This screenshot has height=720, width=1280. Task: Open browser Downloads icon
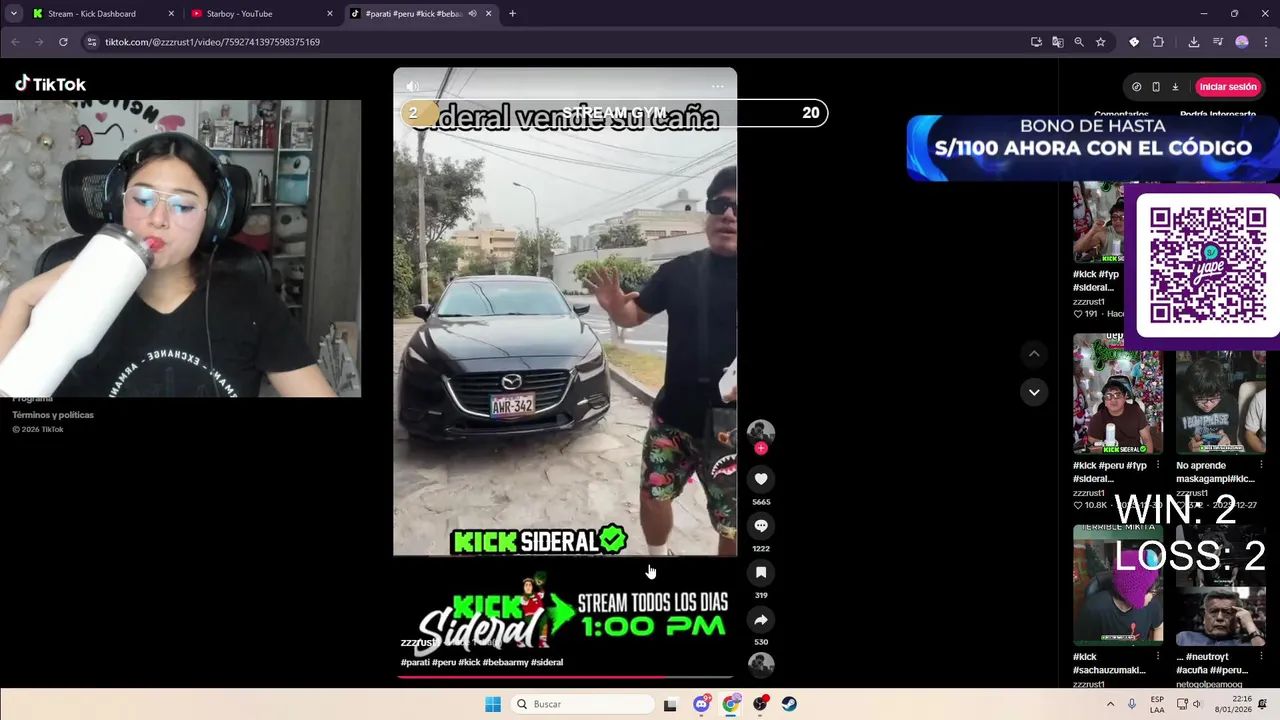point(1194,42)
